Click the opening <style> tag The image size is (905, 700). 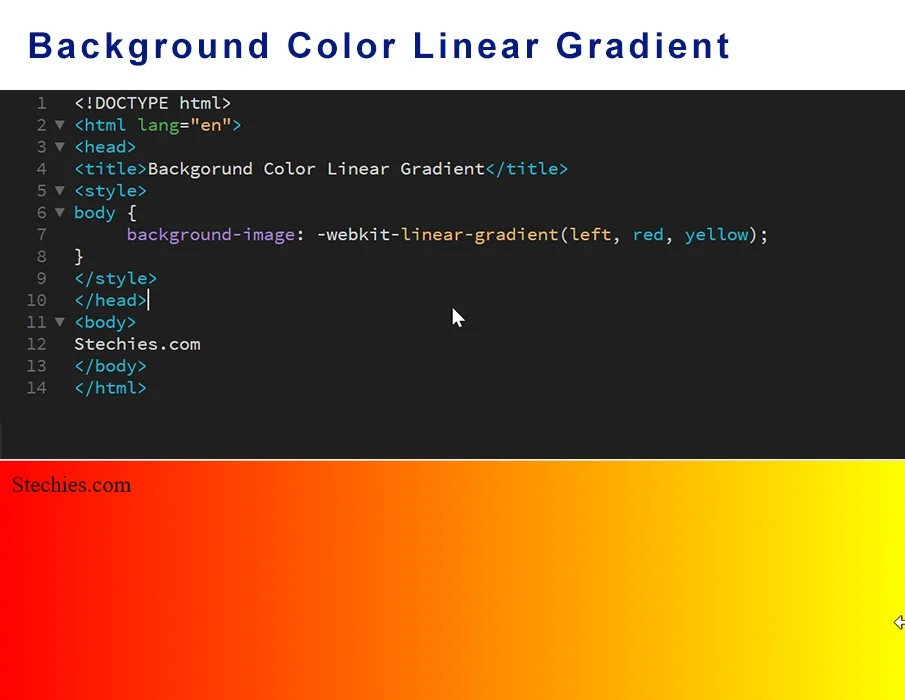tap(110, 191)
